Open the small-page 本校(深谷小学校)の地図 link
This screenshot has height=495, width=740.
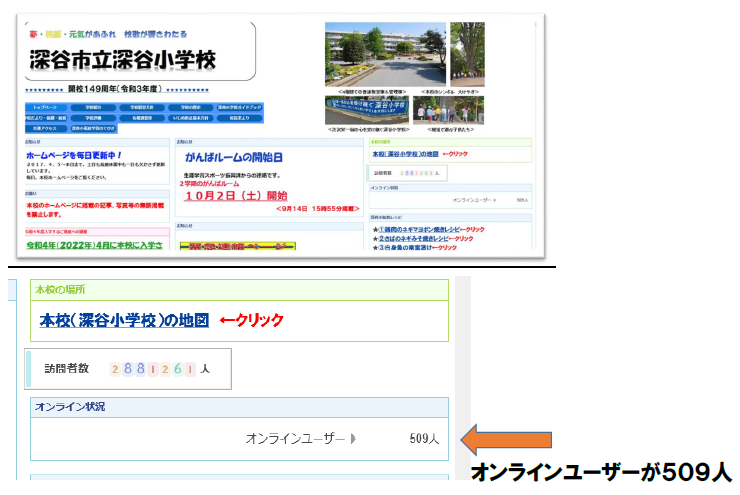[x=405, y=154]
